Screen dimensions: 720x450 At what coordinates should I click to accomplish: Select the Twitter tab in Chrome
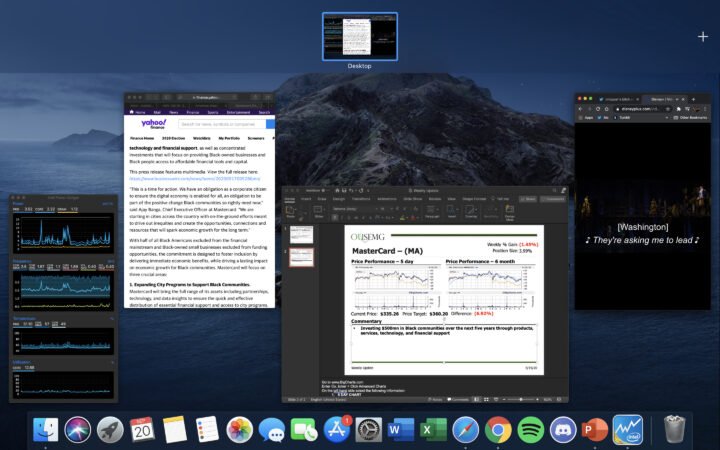[618, 99]
